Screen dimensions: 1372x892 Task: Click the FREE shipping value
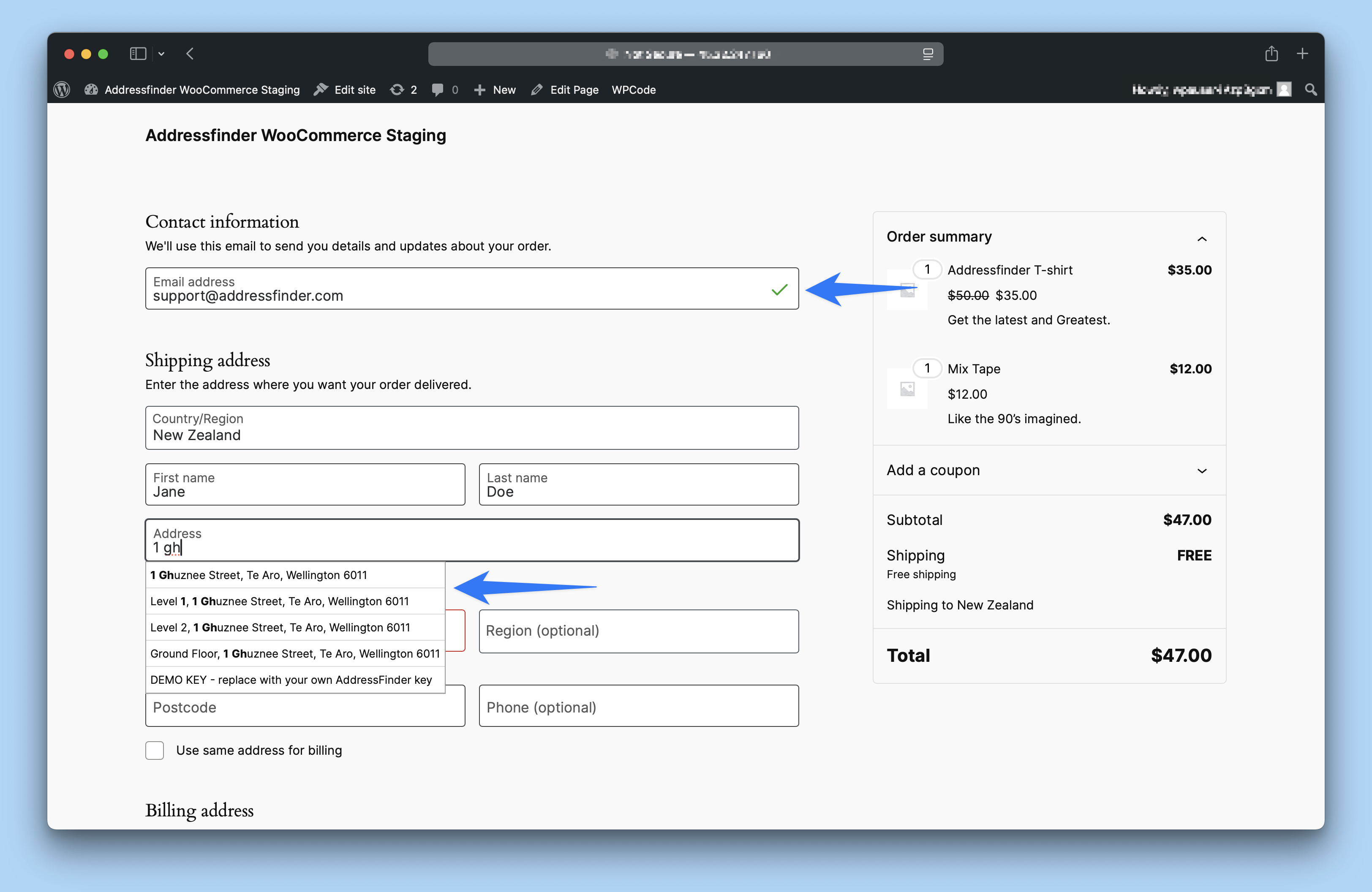pyautogui.click(x=1194, y=555)
